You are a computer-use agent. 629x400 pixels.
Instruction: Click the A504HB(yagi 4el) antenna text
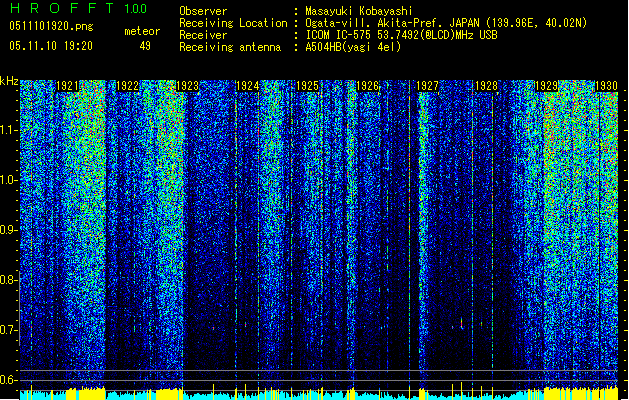[x=353, y=47]
